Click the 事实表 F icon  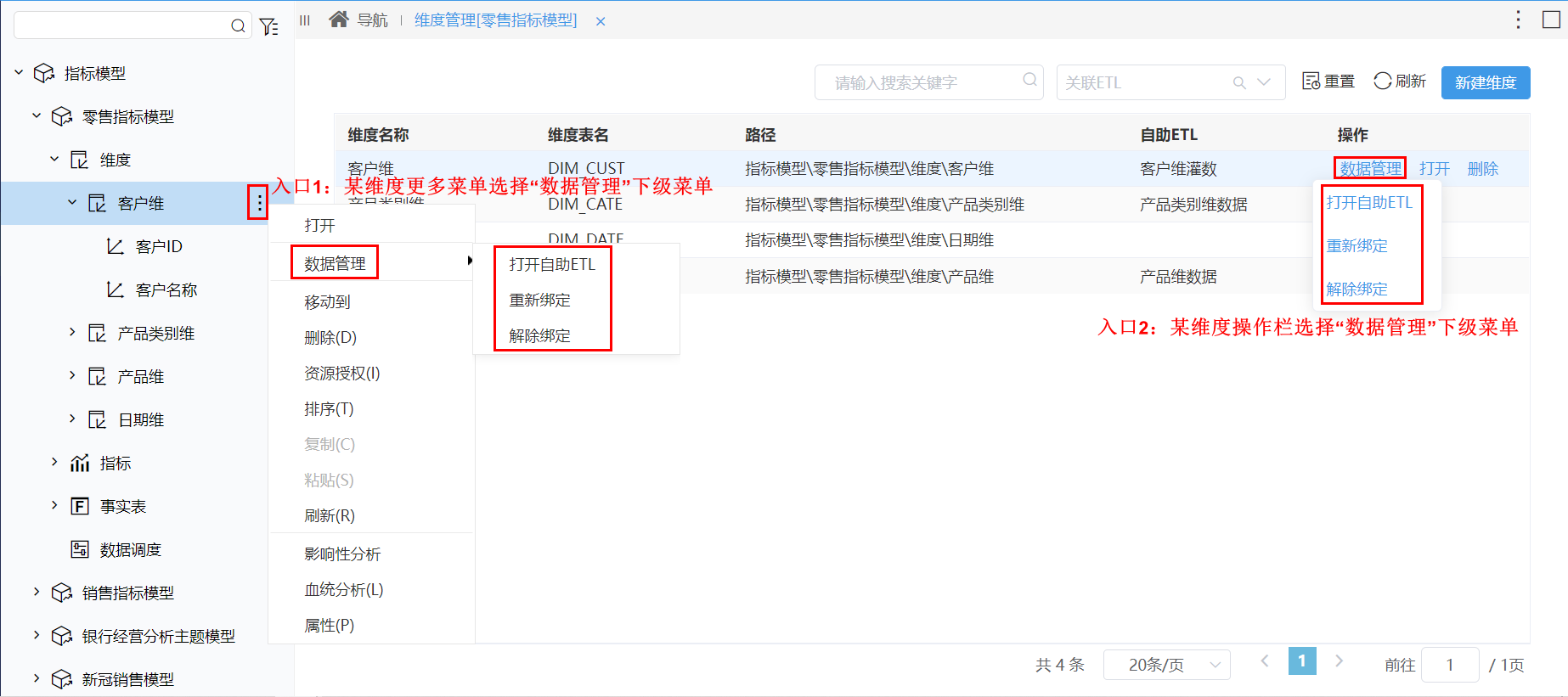[80, 507]
